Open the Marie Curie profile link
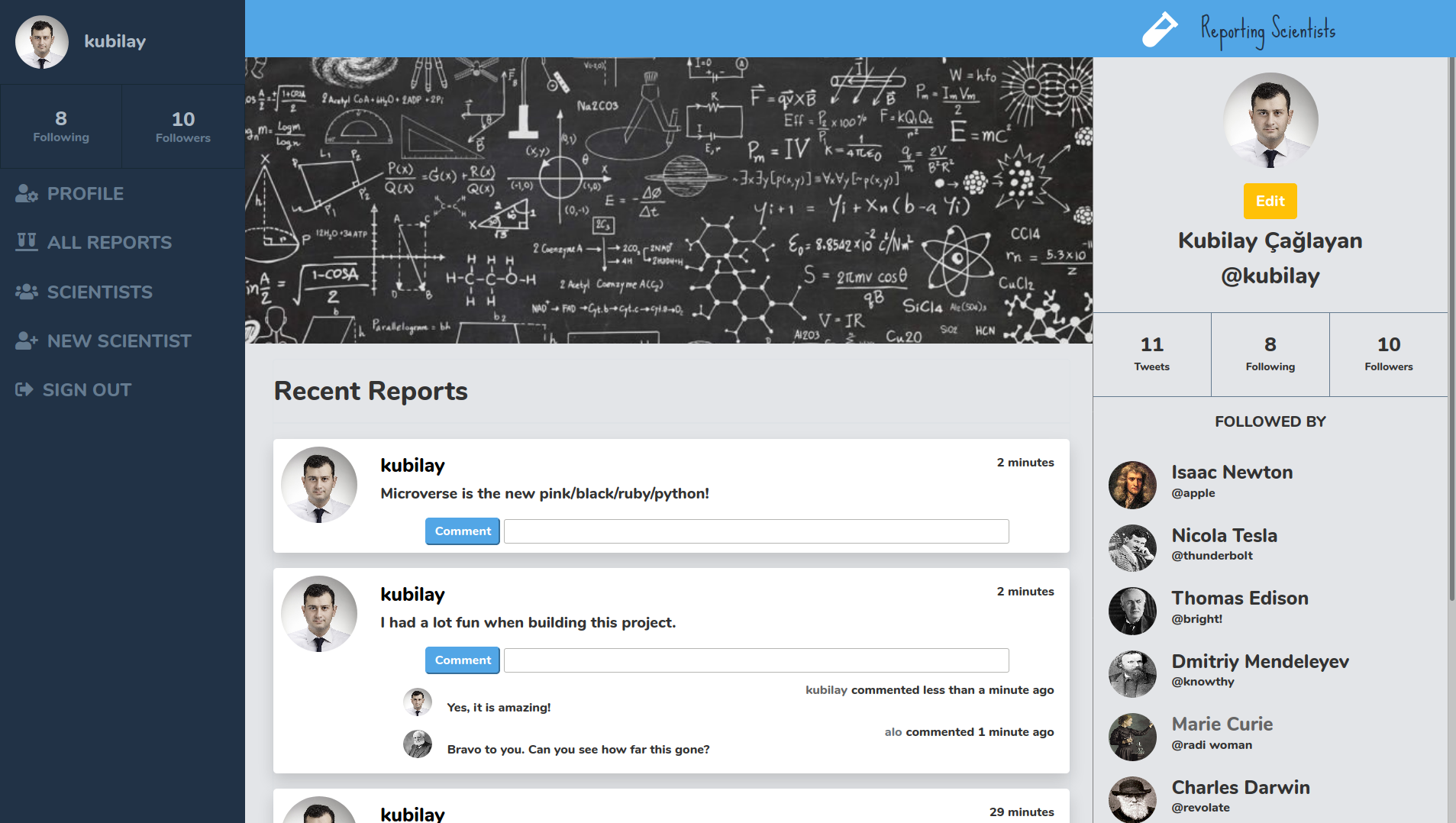This screenshot has width=1456, height=823. pos(1222,725)
